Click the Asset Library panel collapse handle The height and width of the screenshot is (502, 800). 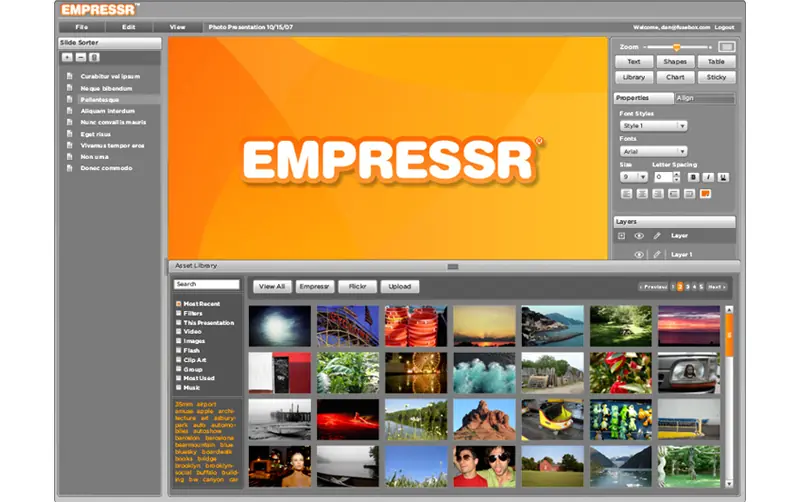click(x=453, y=266)
